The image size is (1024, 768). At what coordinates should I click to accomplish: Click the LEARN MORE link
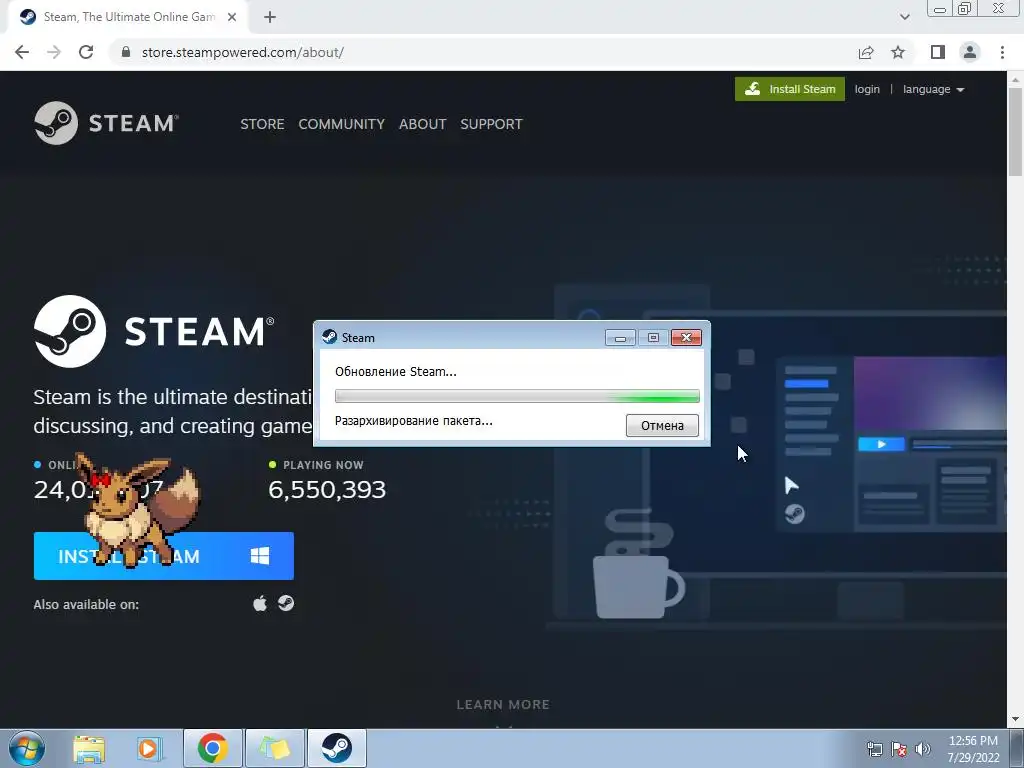click(x=503, y=705)
